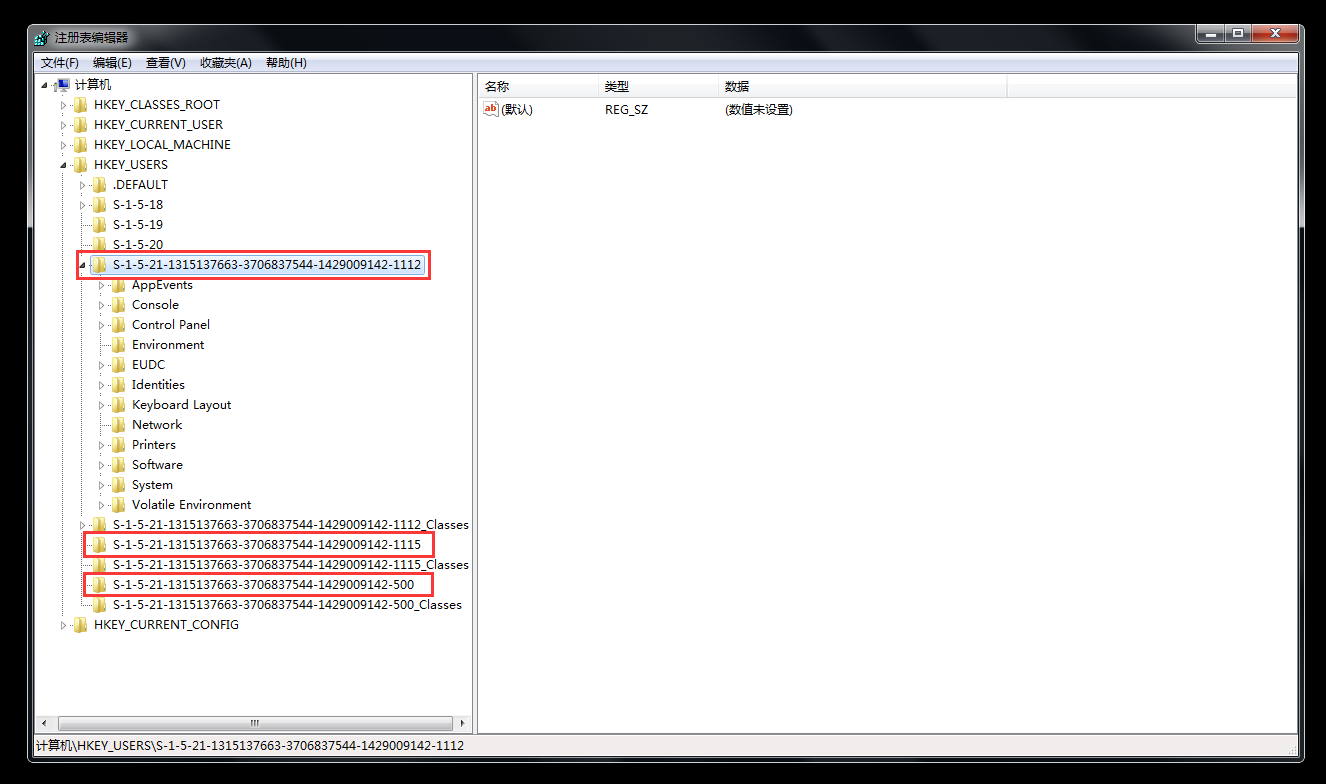Click the AppEvents folder icon

(x=118, y=285)
